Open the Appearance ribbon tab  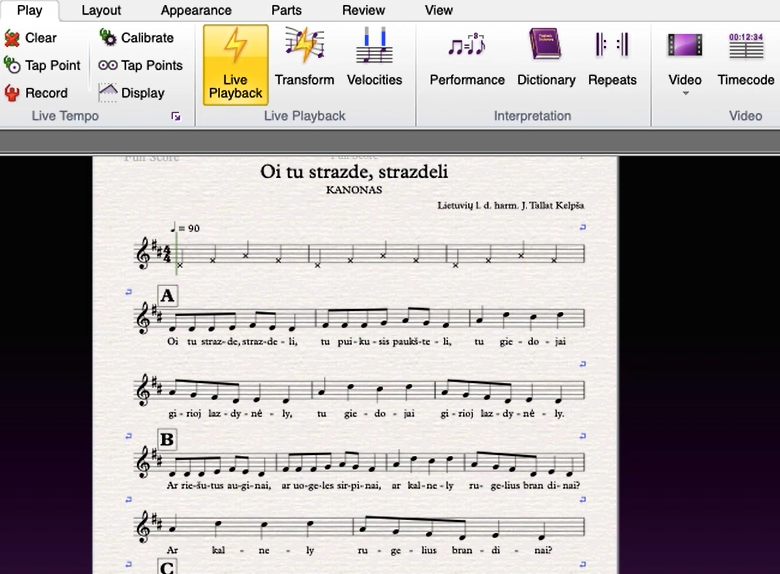click(x=196, y=10)
